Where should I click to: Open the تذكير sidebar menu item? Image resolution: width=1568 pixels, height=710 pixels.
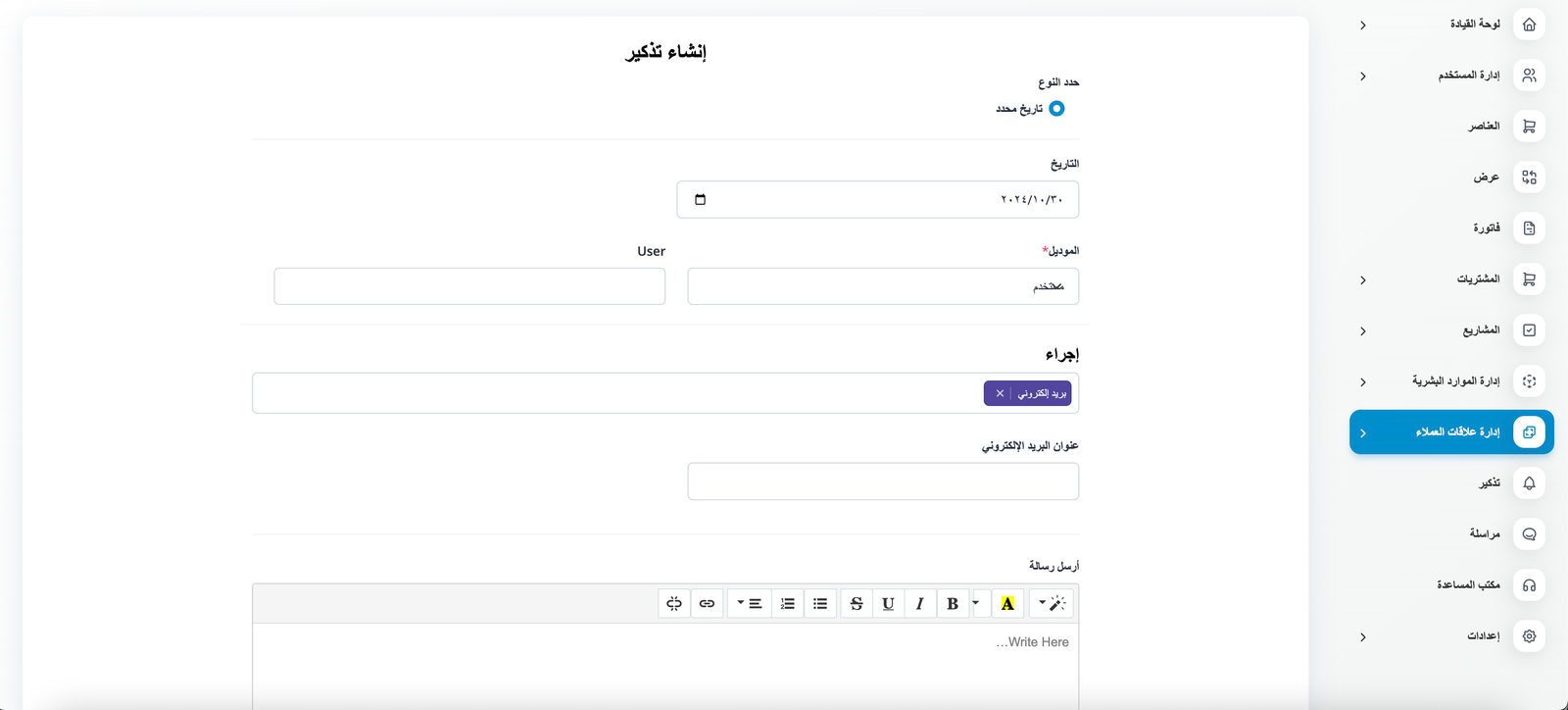click(1490, 483)
